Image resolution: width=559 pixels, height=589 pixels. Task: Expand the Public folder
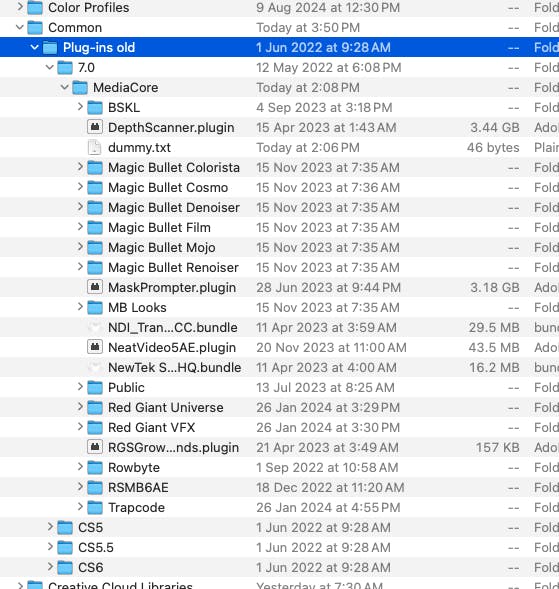click(80, 387)
